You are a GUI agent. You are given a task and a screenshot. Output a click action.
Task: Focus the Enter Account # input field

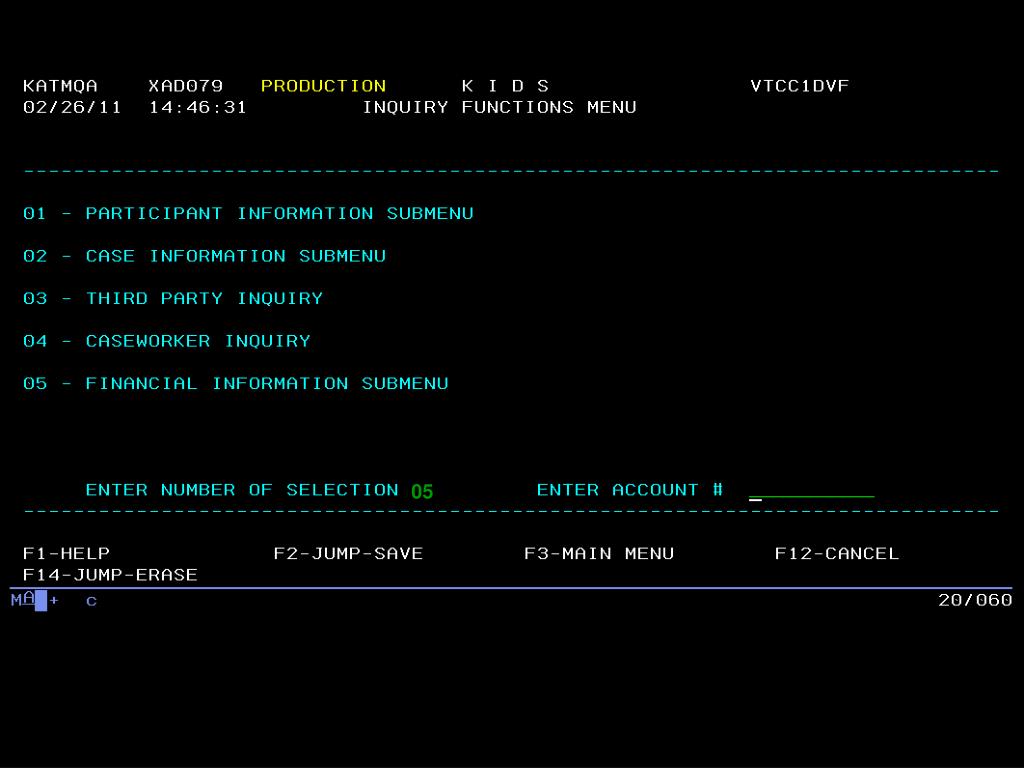click(811, 491)
